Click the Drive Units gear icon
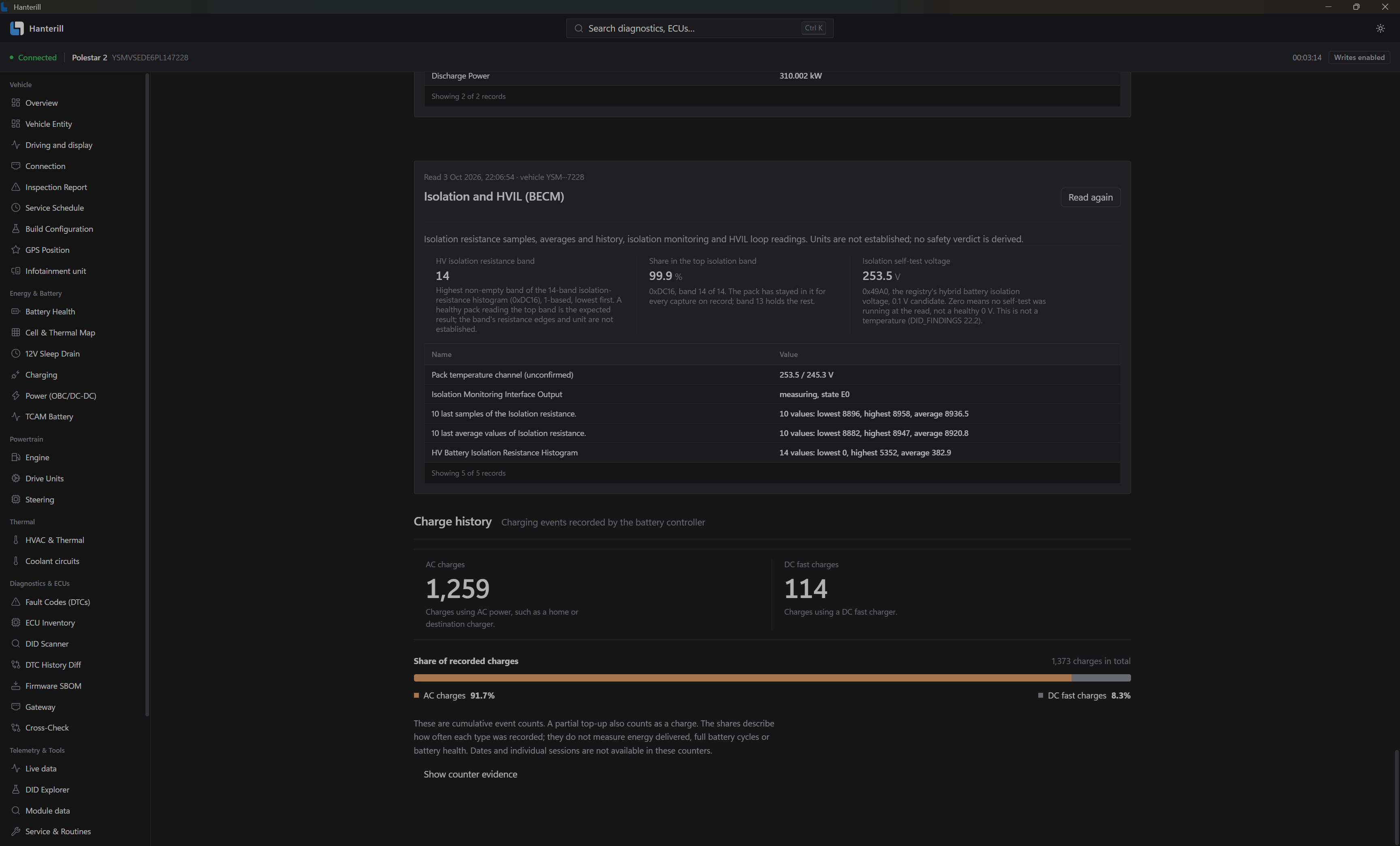This screenshot has height=846, width=1400. point(16,479)
